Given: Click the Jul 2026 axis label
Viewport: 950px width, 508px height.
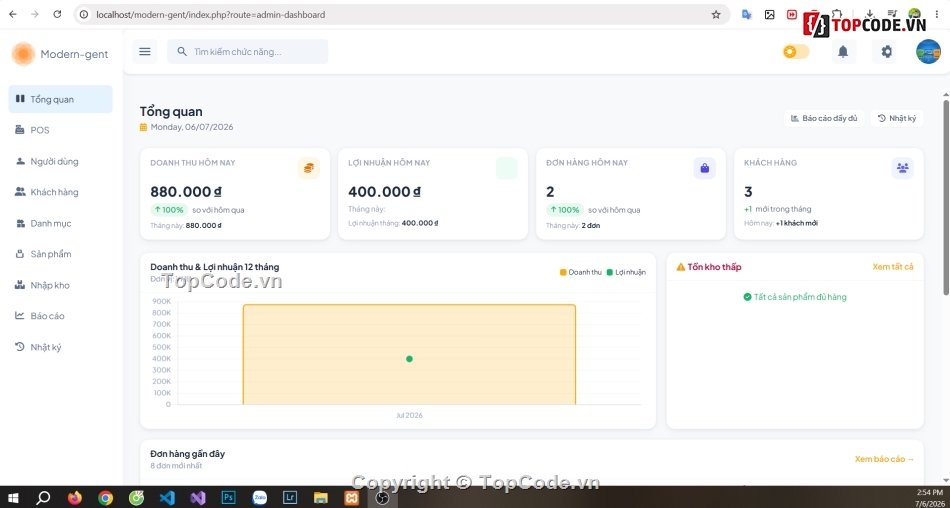Looking at the screenshot, I should coord(409,415).
